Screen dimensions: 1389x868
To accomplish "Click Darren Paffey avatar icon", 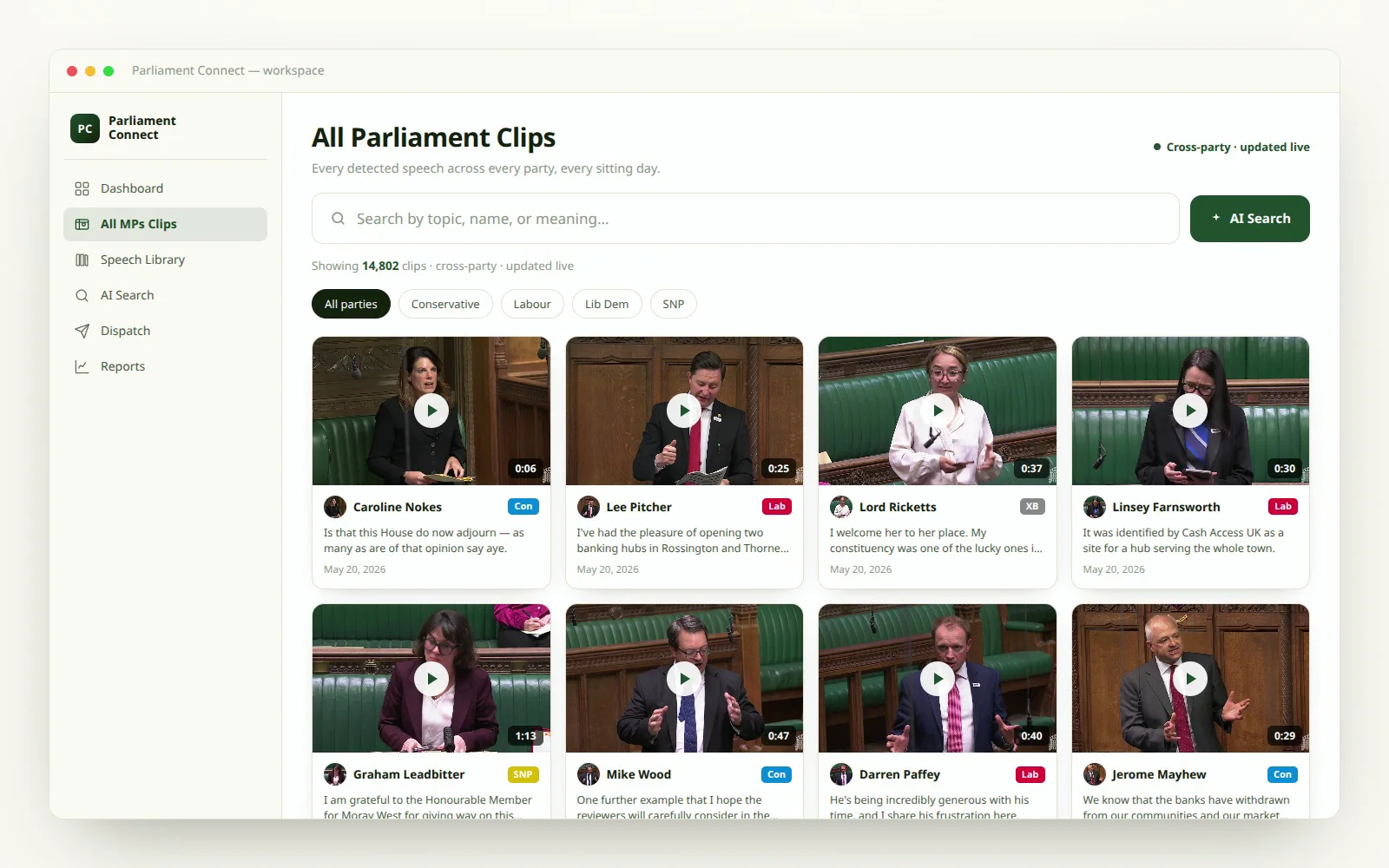I will pyautogui.click(x=841, y=774).
